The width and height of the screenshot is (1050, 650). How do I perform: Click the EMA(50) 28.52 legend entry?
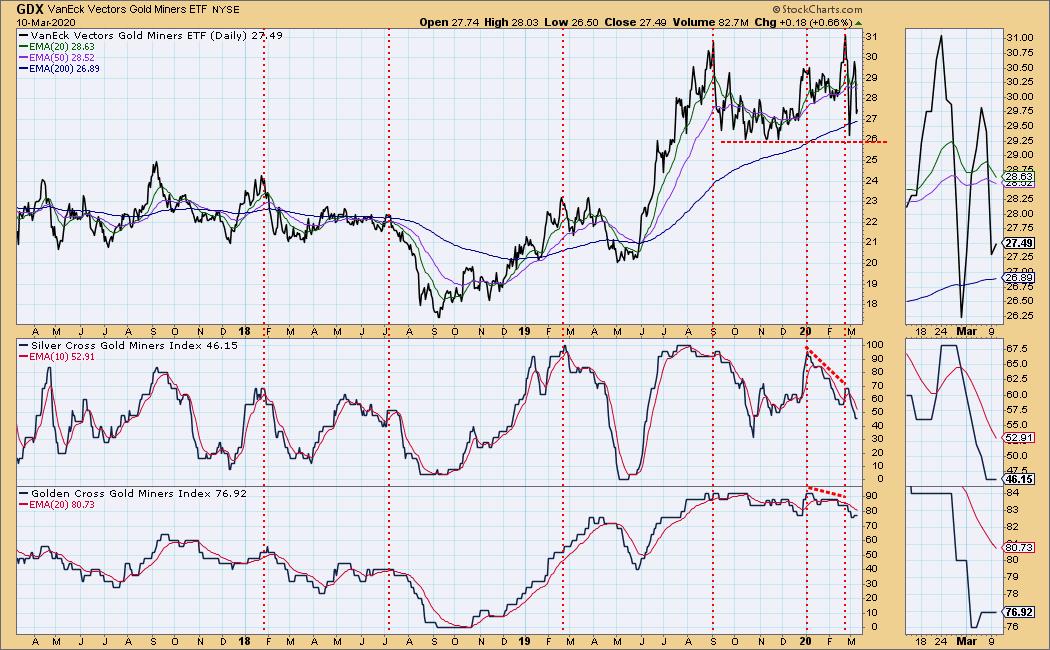[x=62, y=58]
